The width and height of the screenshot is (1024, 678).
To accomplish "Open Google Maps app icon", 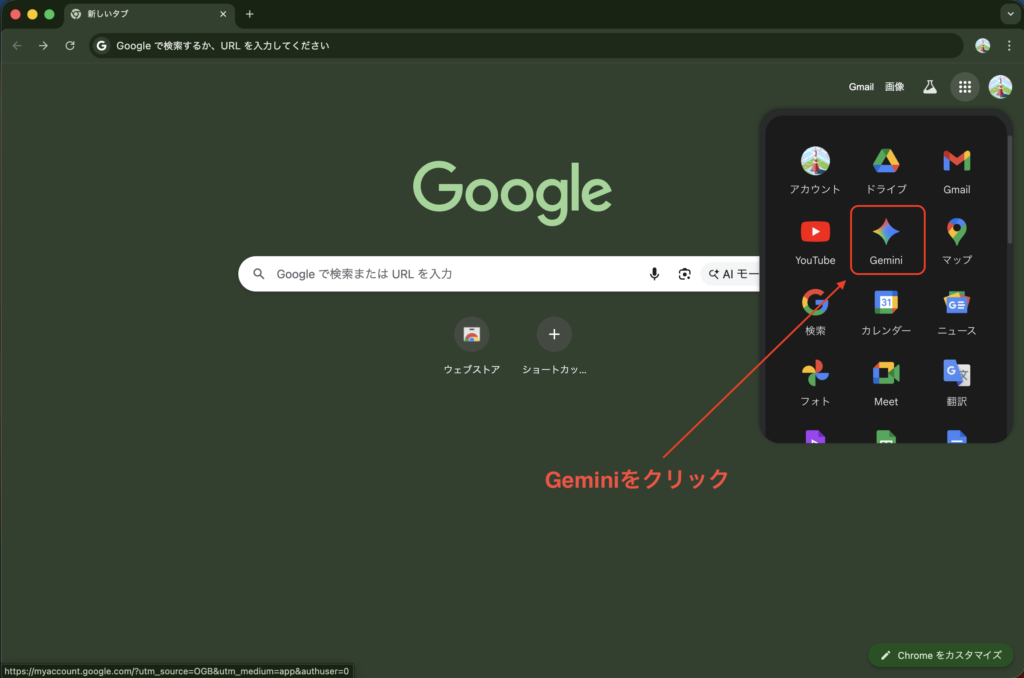I will 956,239.
